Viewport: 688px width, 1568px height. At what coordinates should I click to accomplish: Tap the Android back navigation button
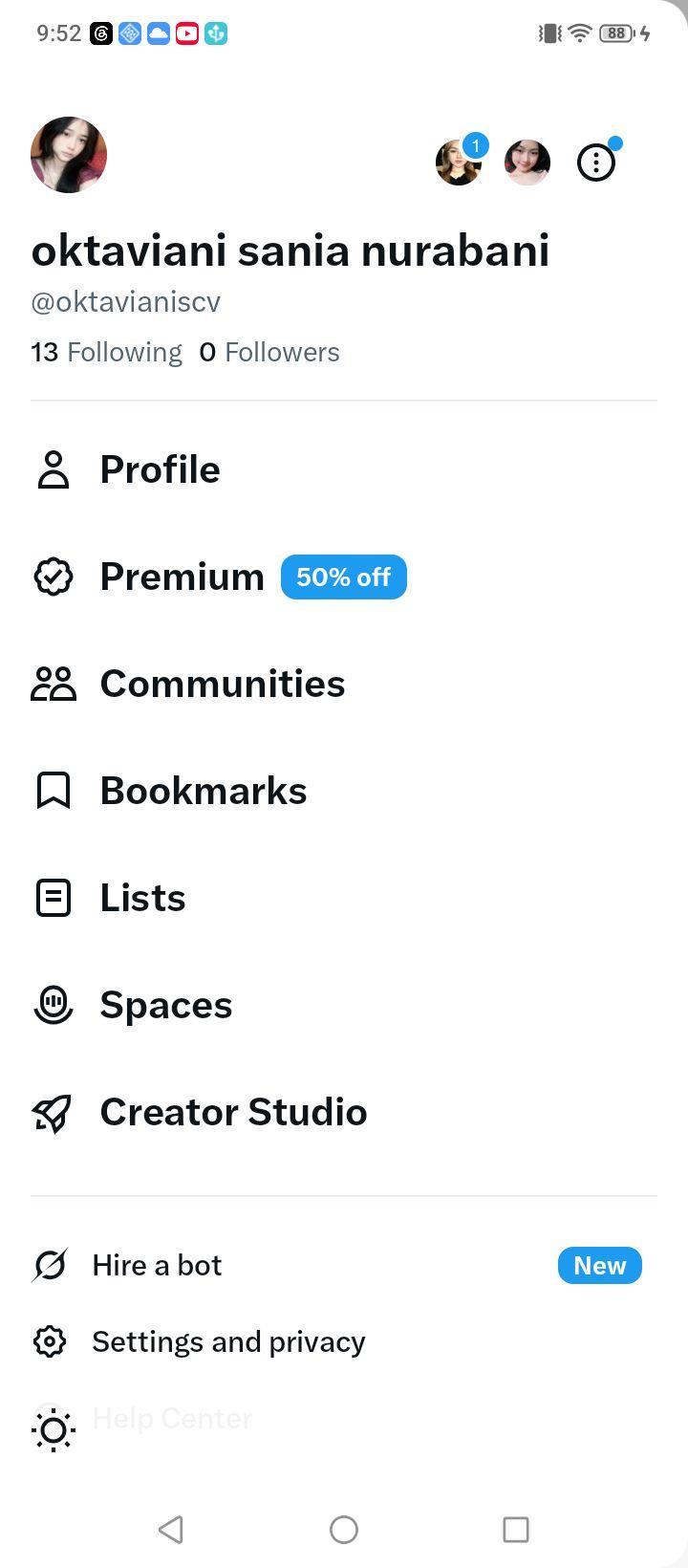pyautogui.click(x=171, y=1530)
